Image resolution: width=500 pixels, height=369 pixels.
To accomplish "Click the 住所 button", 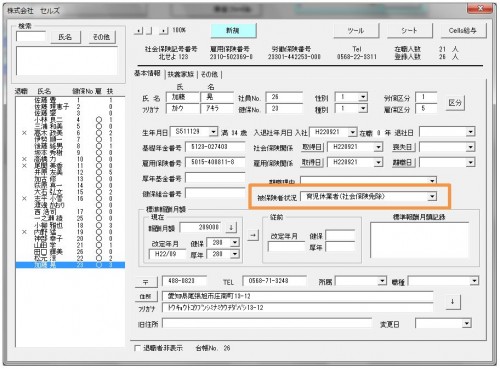I will coord(146,296).
